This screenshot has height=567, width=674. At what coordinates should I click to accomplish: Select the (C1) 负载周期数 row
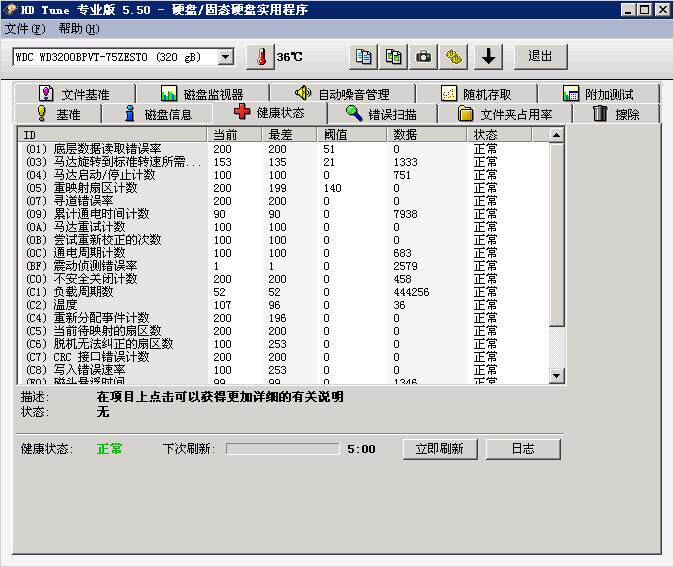tap(285, 292)
